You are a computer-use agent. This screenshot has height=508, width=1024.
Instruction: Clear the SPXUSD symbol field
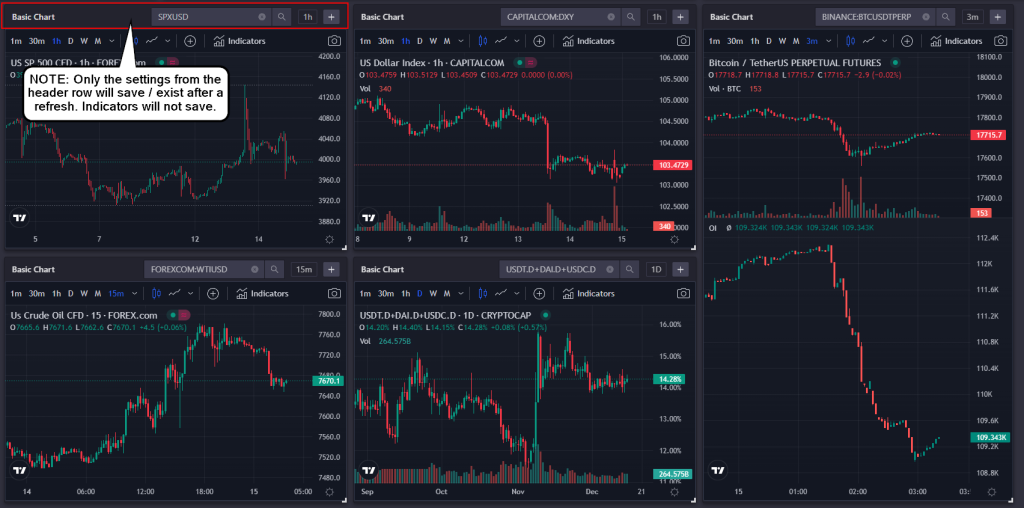point(262,17)
